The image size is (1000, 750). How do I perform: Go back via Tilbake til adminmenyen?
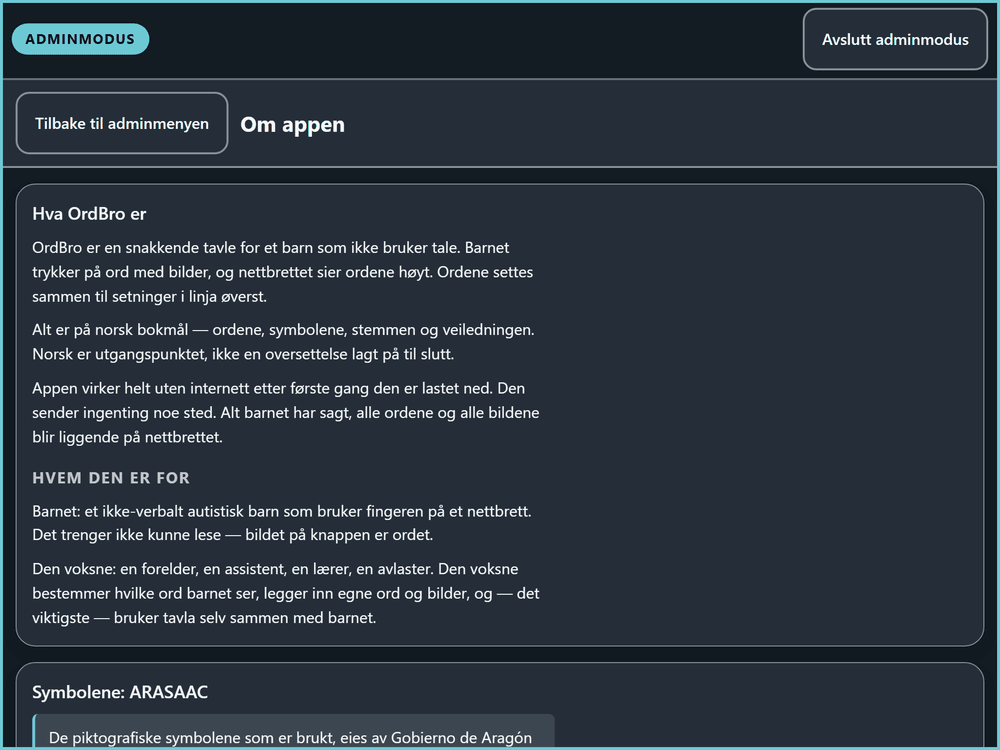click(122, 123)
